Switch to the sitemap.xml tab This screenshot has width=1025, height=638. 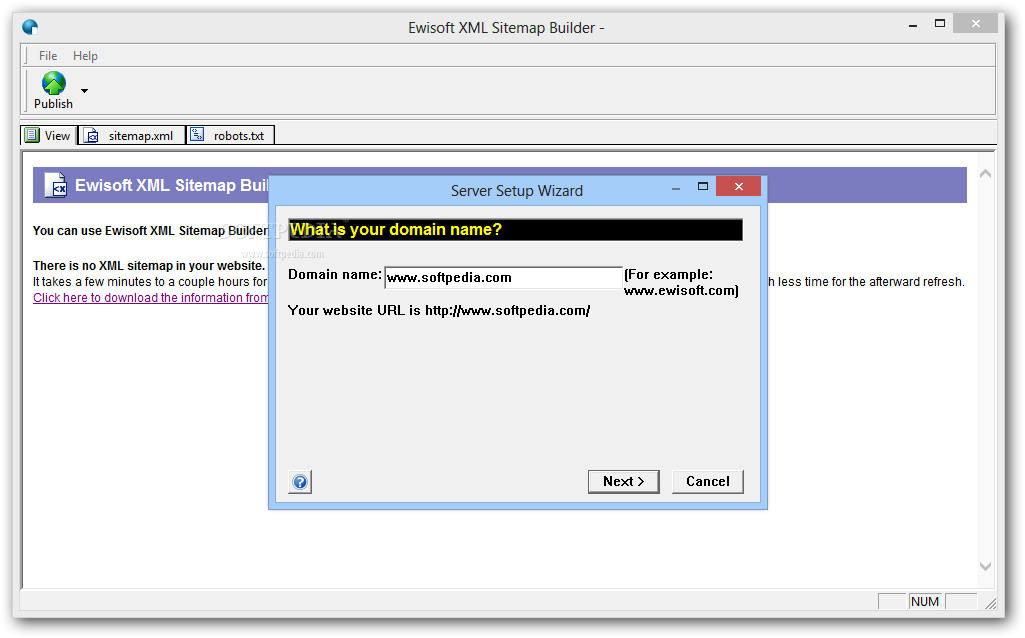pos(131,135)
